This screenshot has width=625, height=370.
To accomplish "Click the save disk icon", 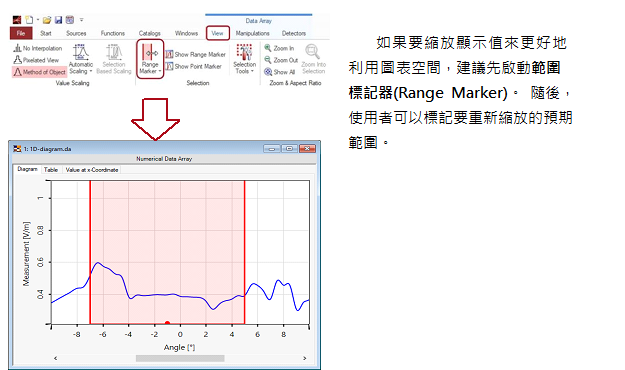I will coord(59,20).
